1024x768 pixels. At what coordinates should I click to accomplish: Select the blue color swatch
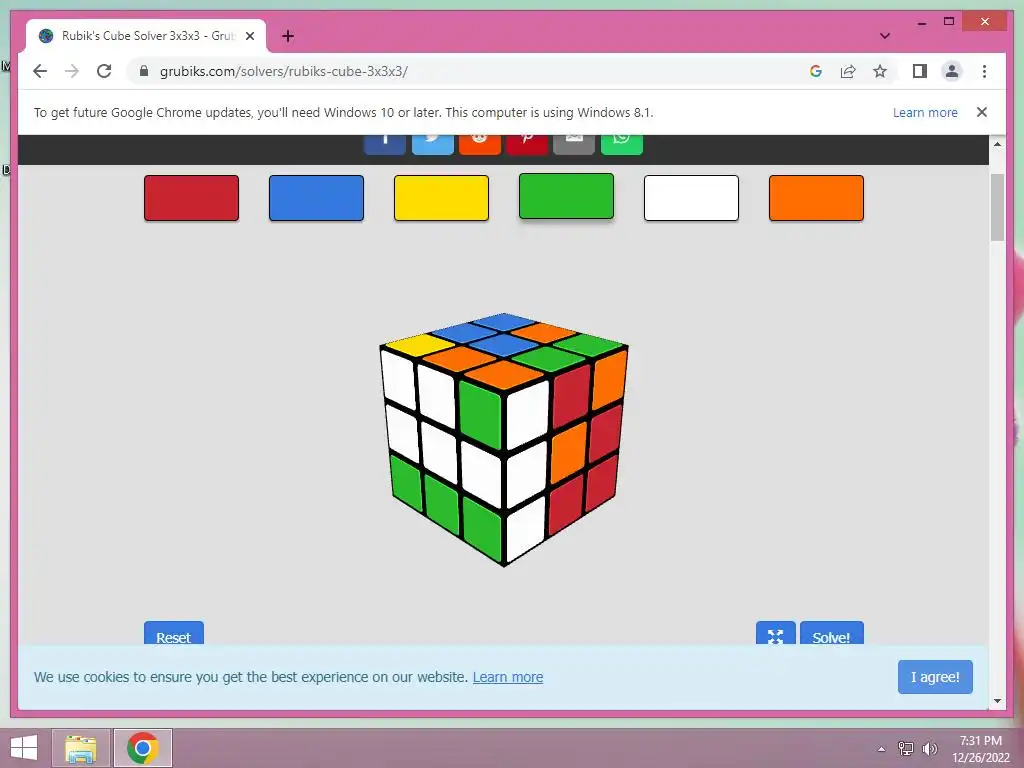pos(316,198)
